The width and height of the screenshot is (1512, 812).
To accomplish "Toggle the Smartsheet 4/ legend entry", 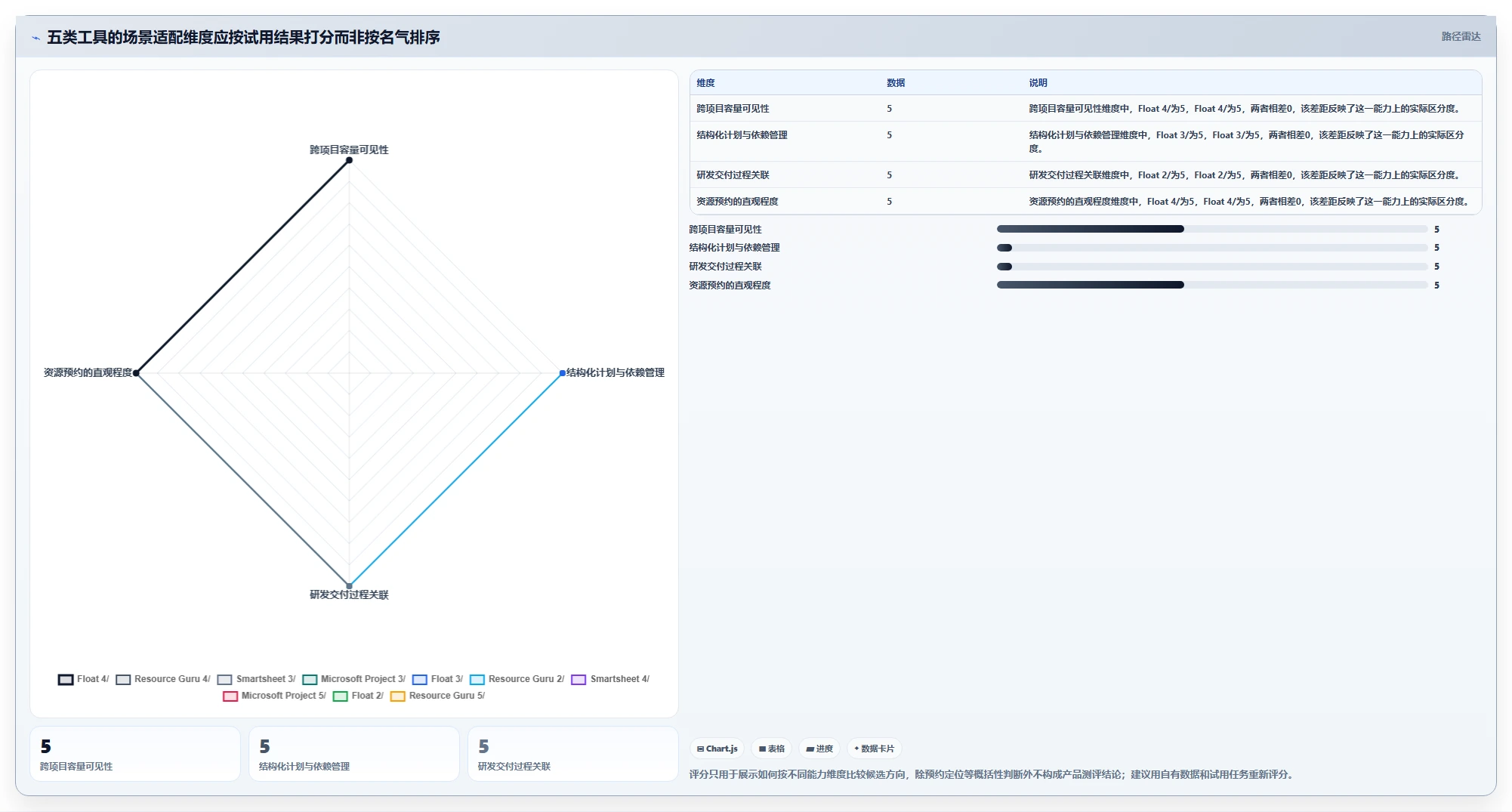I will [610, 679].
